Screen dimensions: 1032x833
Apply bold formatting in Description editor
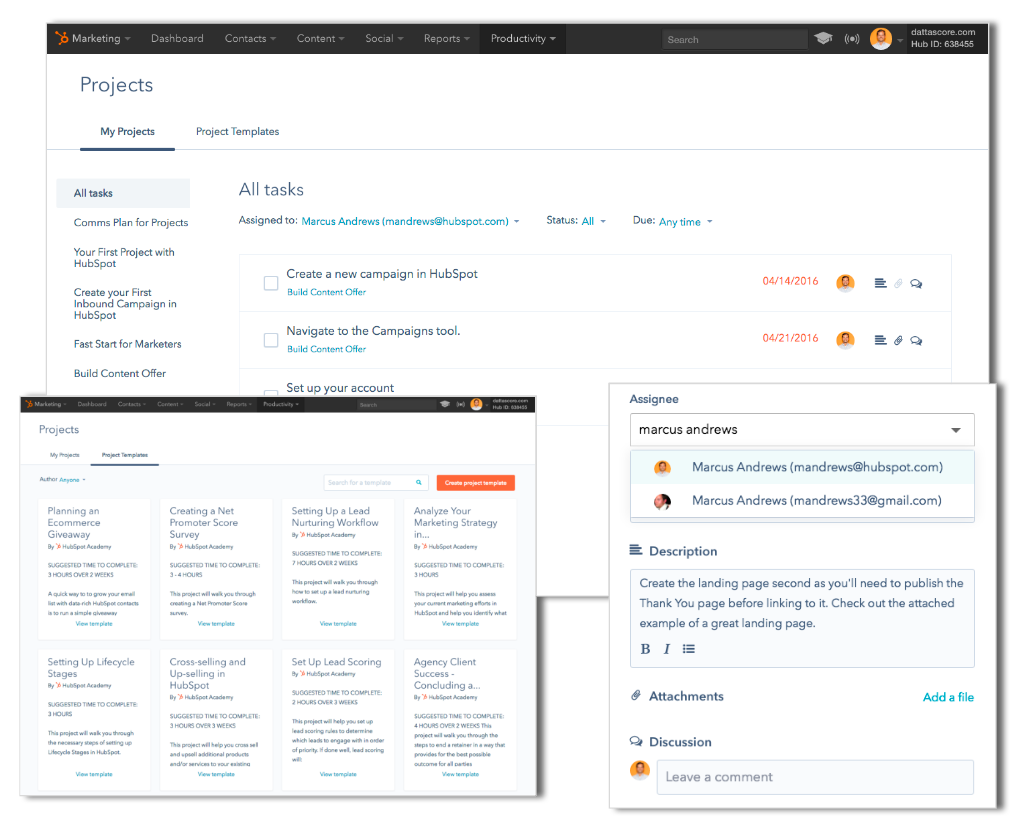pos(645,649)
